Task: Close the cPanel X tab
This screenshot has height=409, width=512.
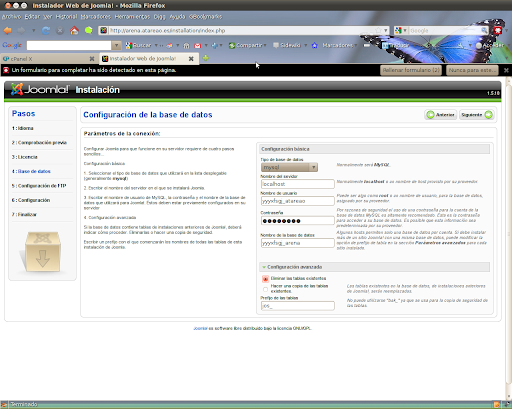Action: pyautogui.click(x=92, y=59)
